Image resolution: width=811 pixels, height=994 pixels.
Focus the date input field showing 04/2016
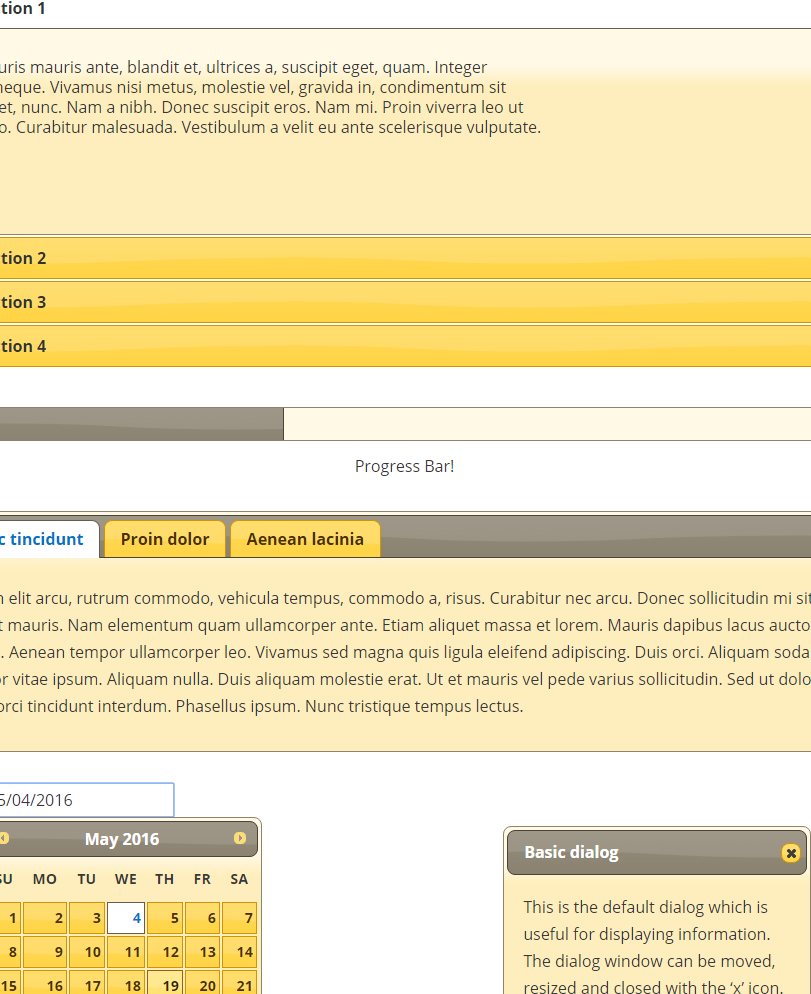tap(86, 800)
